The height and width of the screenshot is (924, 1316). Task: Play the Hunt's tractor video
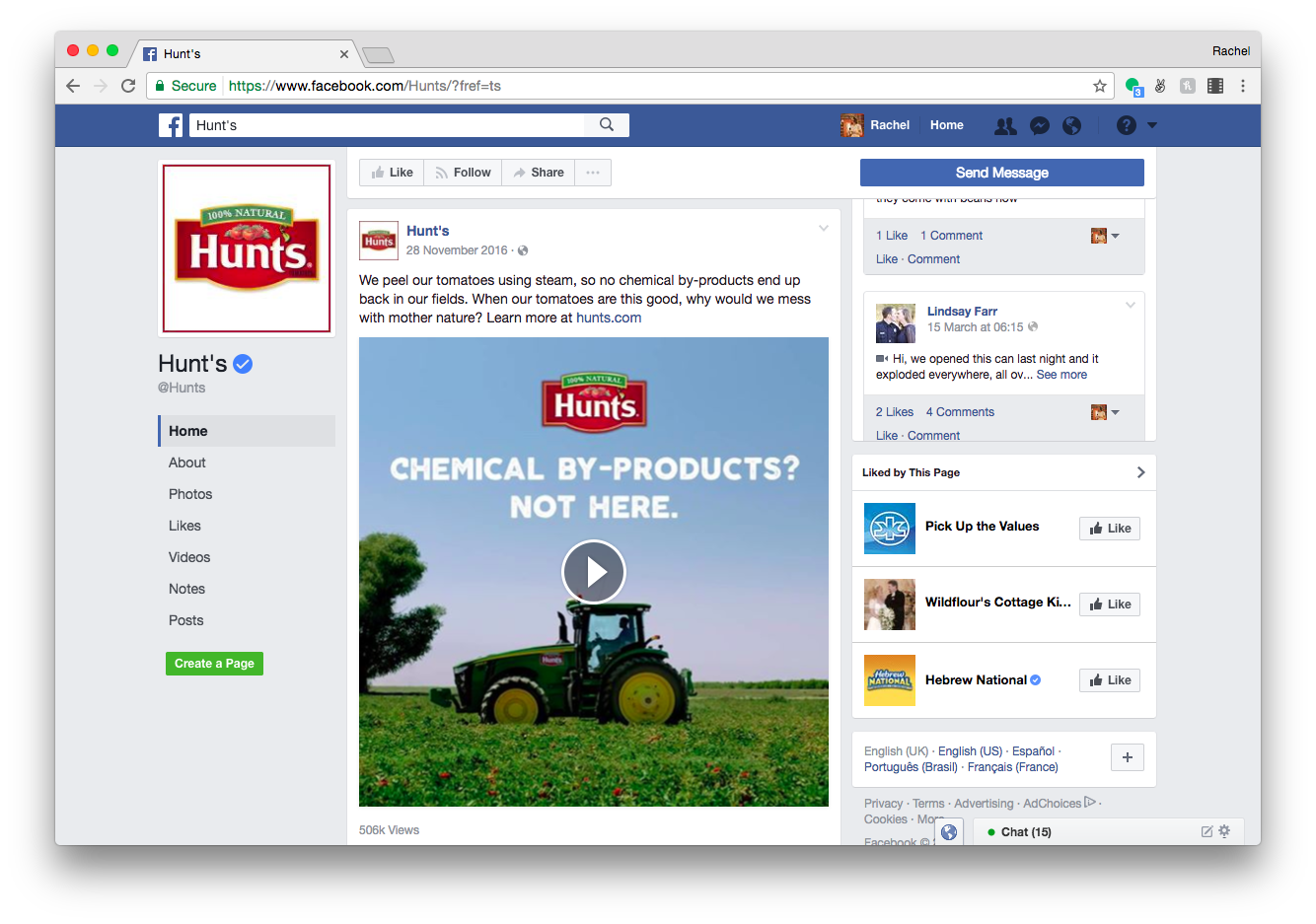click(x=594, y=572)
